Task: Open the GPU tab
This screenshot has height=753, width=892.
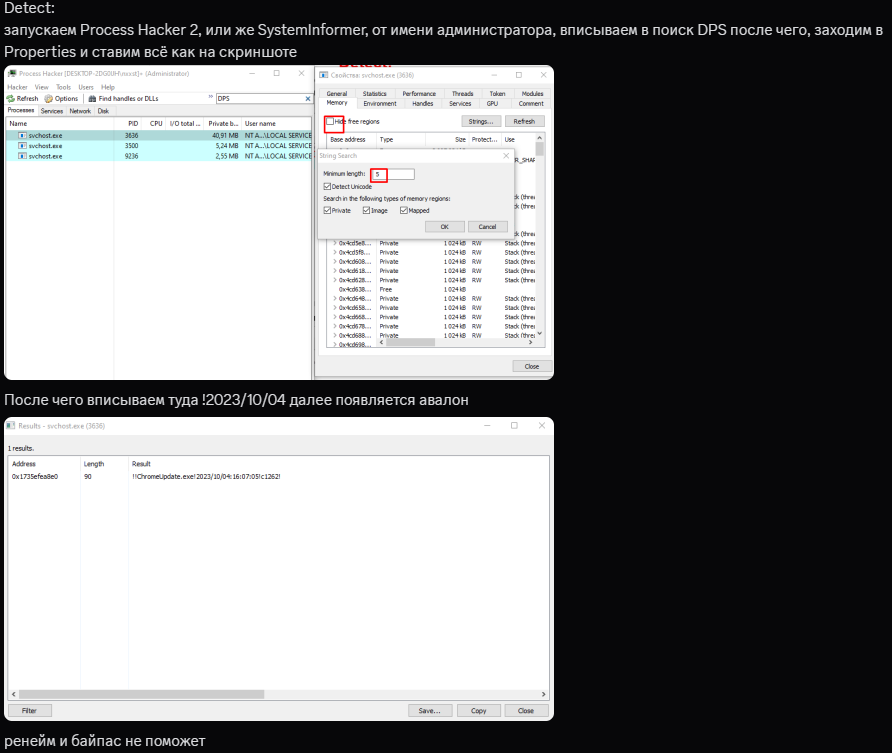Action: coord(492,104)
